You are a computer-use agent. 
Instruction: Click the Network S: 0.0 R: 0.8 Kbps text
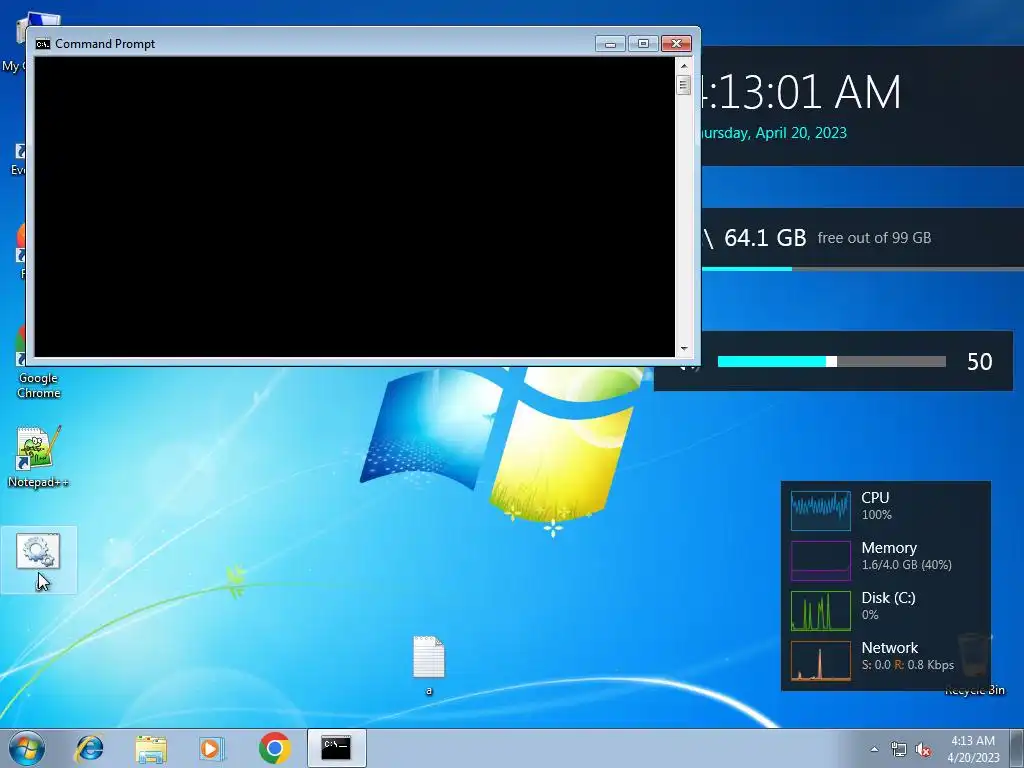[x=908, y=665]
